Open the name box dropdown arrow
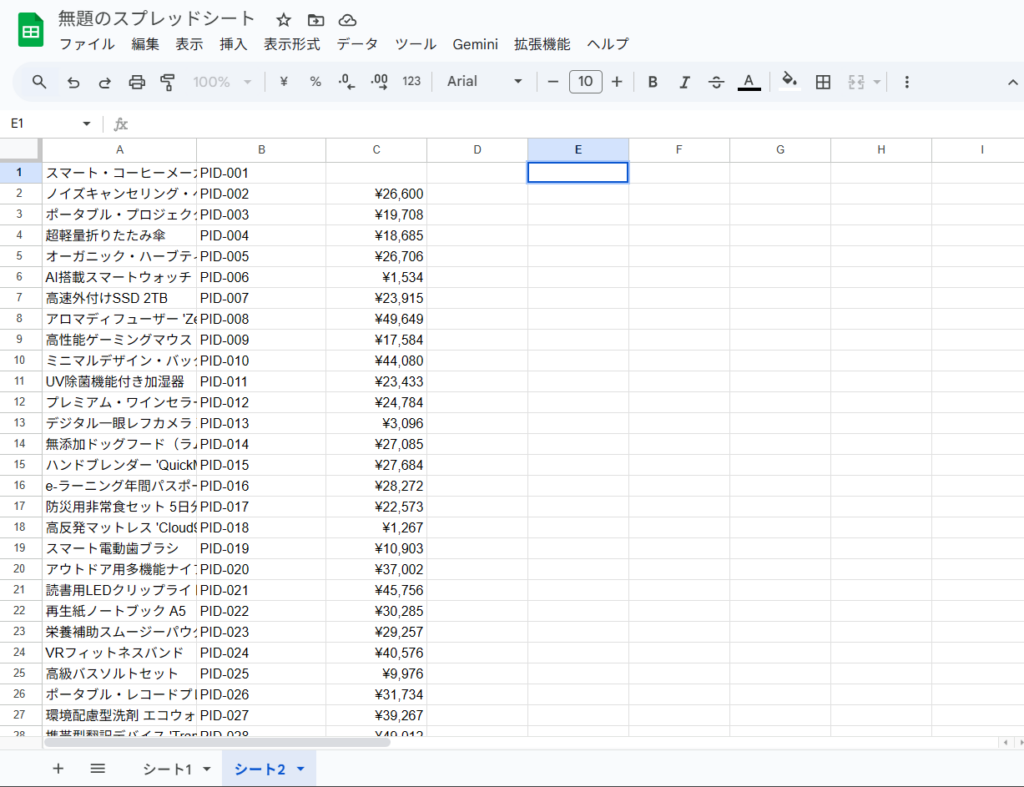The width and height of the screenshot is (1024, 787). click(86, 124)
